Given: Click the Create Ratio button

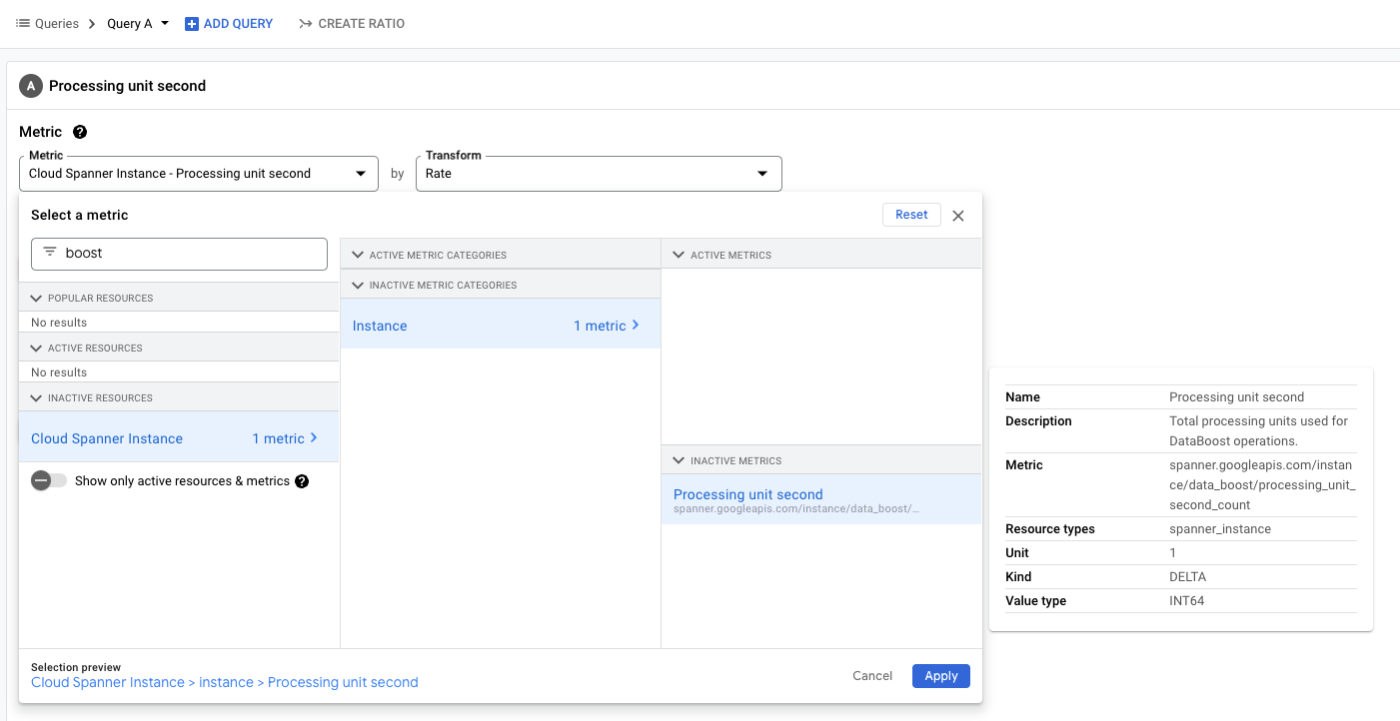Looking at the screenshot, I should tap(352, 24).
